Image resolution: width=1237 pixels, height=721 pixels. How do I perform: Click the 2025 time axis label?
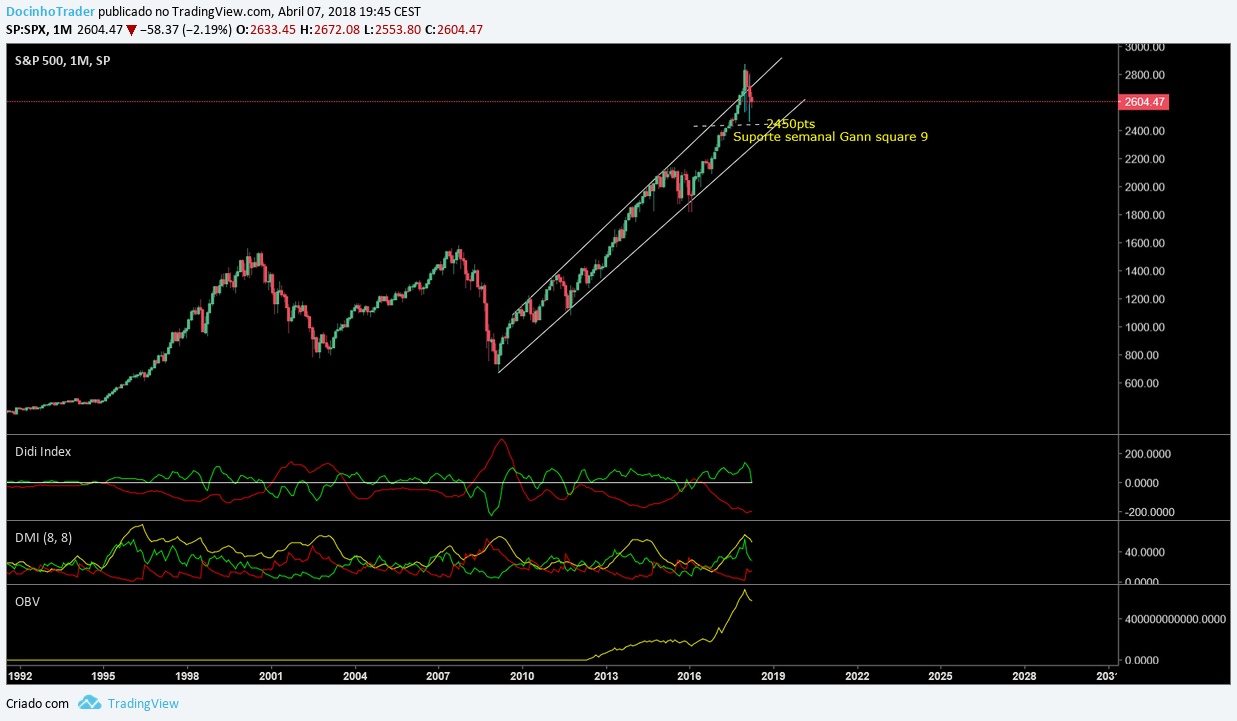coord(941,677)
